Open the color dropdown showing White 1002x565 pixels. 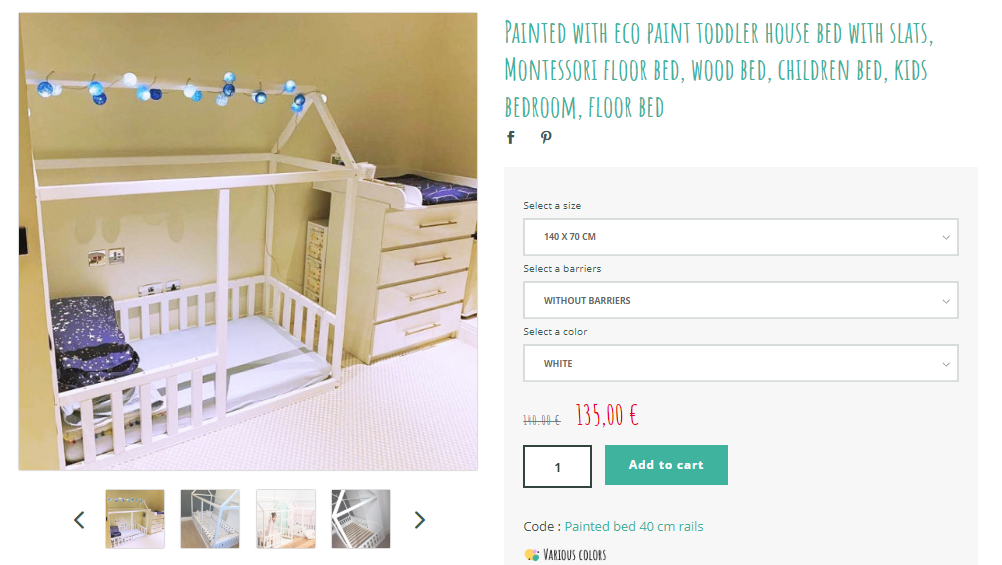(x=741, y=363)
